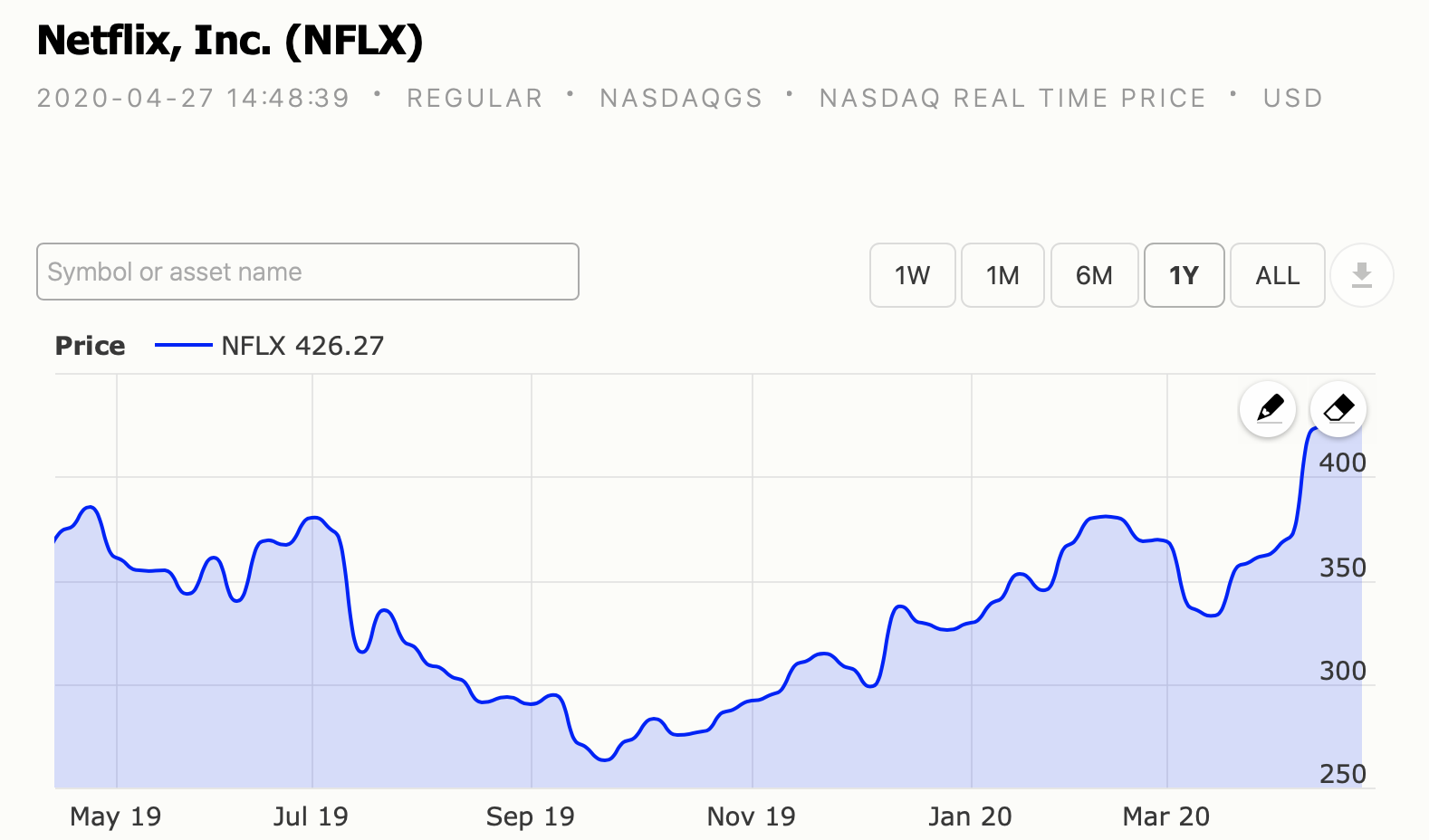
Task: Select the 1Y time range
Action: pyautogui.click(x=1184, y=275)
